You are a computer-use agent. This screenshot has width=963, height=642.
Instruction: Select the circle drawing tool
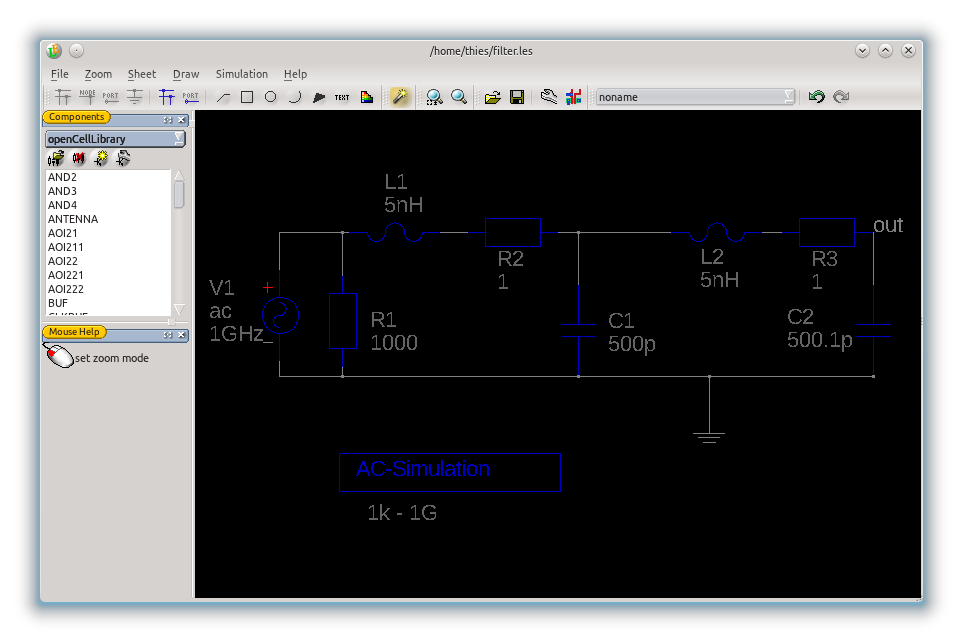pyautogui.click(x=270, y=97)
